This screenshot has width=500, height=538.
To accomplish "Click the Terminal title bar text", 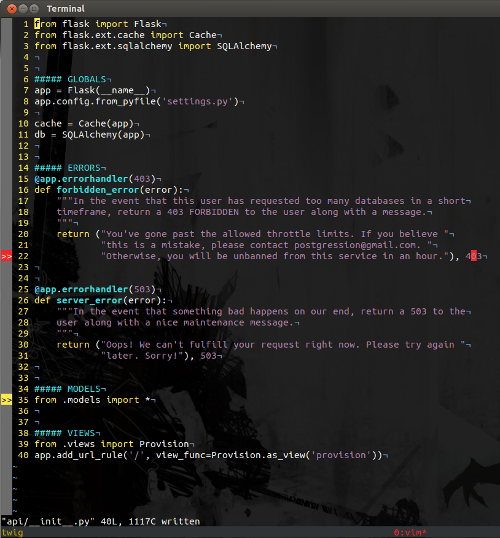I will [x=66, y=9].
